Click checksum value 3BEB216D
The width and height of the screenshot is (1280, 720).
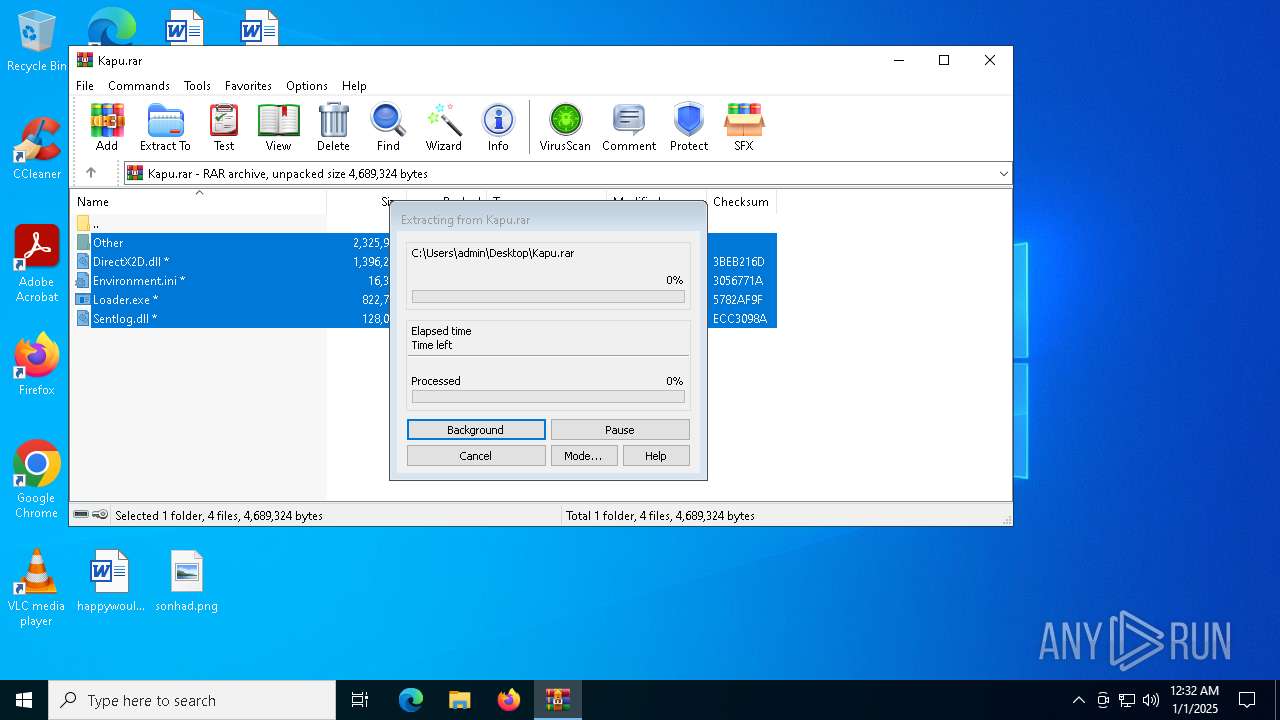click(739, 262)
